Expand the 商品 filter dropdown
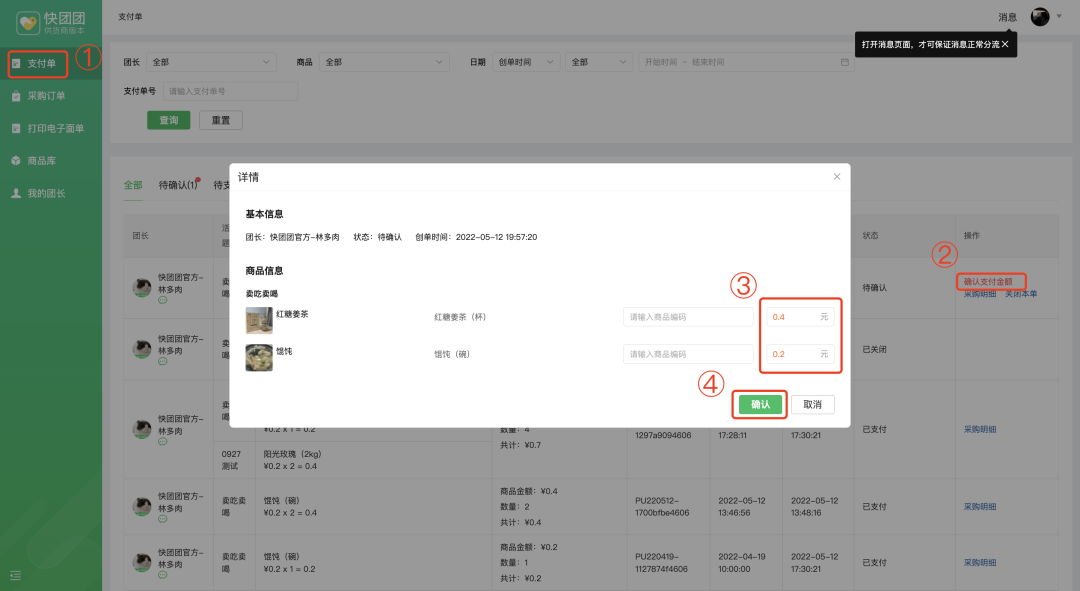Screen dimensions: 1080x591 point(385,62)
